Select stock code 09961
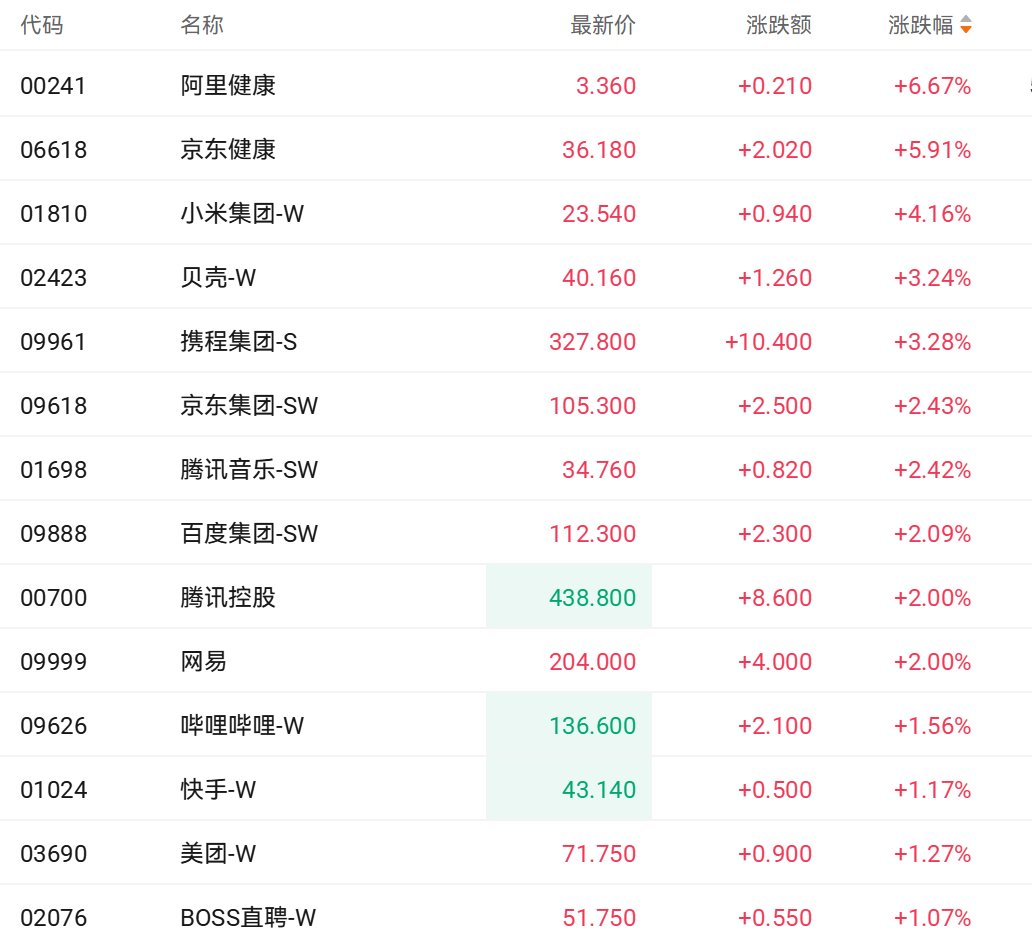Screen dimensions: 1032x940 [53, 342]
